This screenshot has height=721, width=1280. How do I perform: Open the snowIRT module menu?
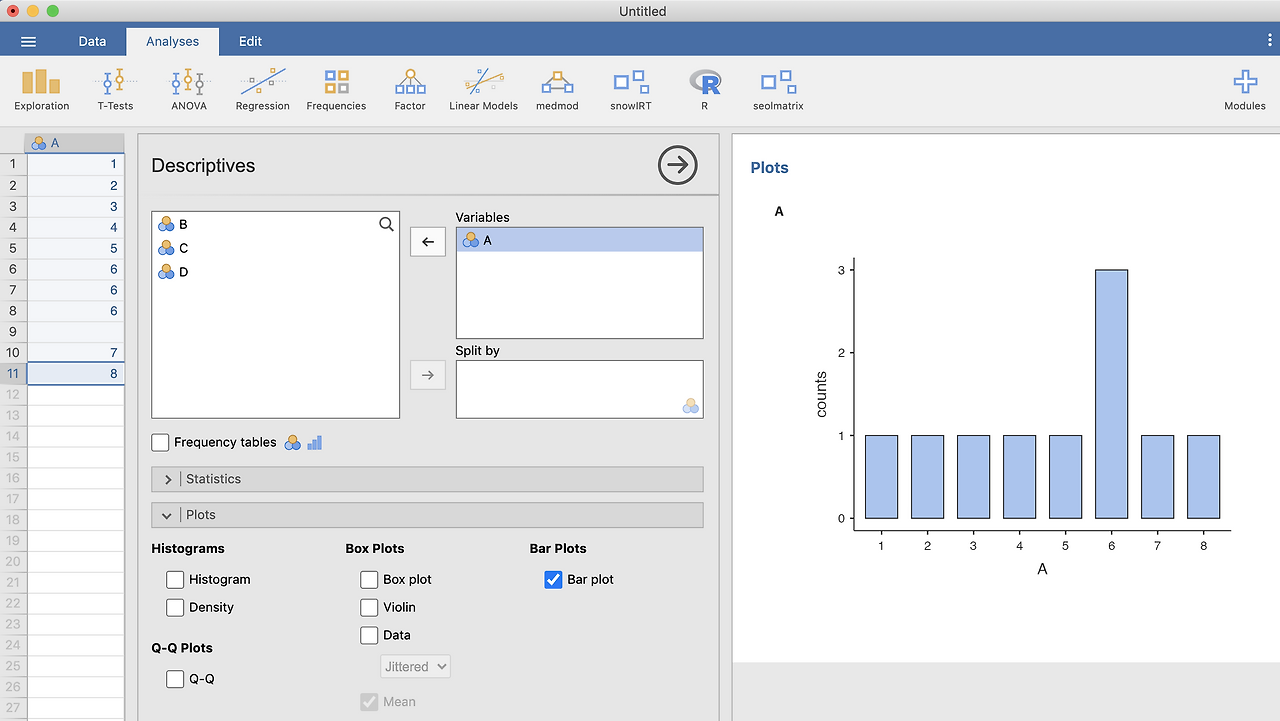[631, 90]
